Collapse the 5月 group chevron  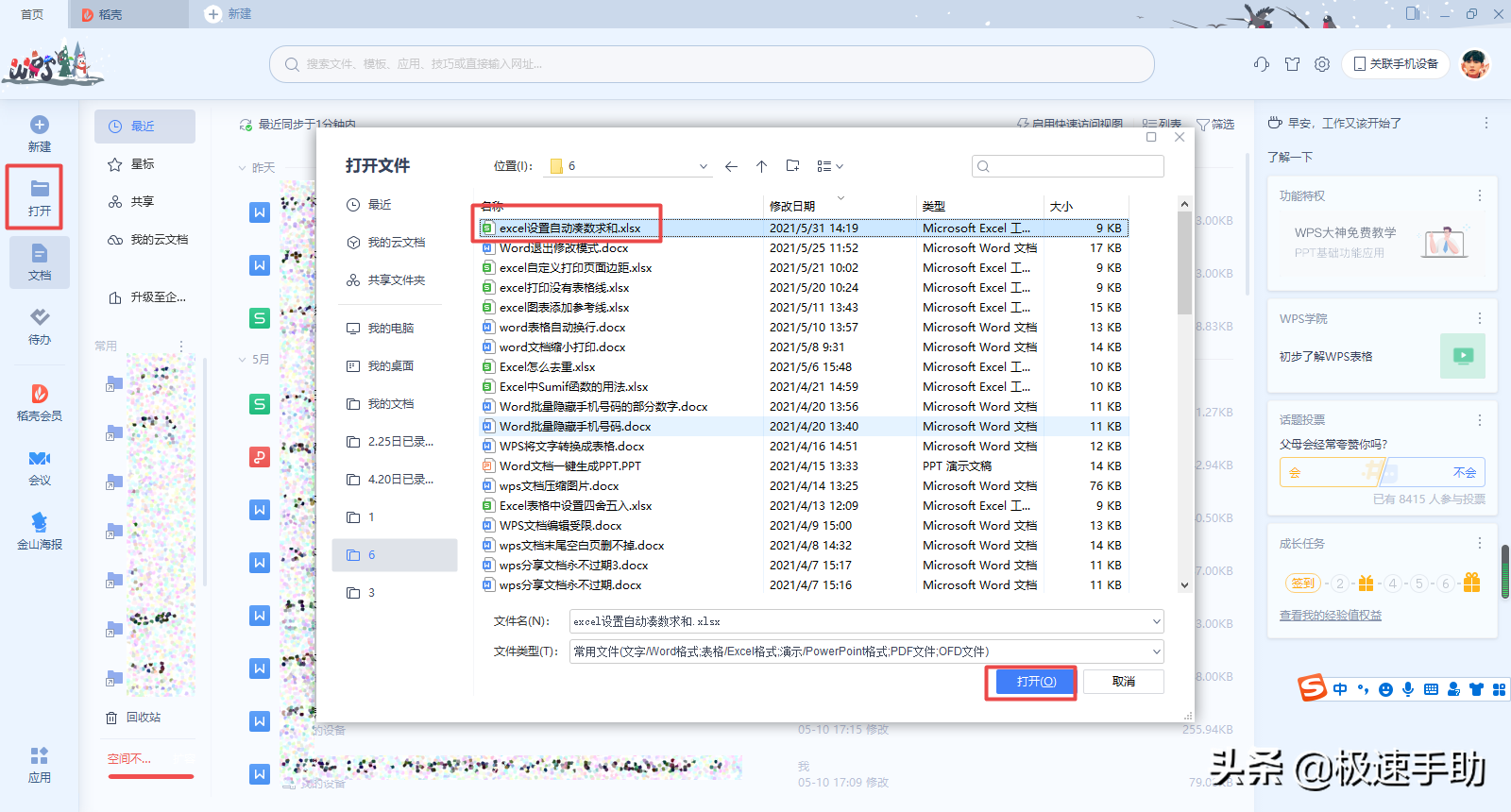(242, 360)
